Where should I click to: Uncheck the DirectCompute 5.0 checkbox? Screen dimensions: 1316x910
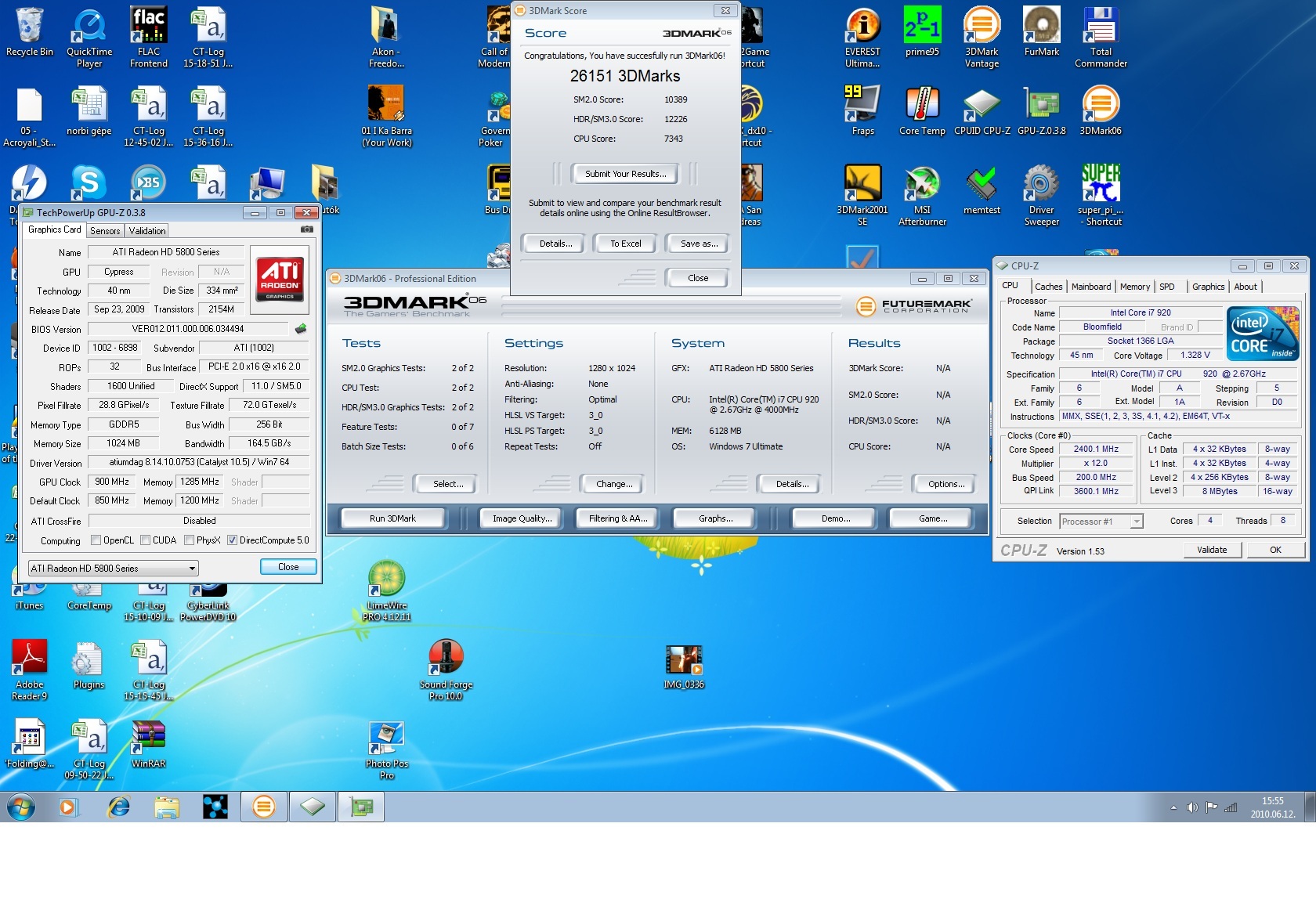tap(232, 540)
